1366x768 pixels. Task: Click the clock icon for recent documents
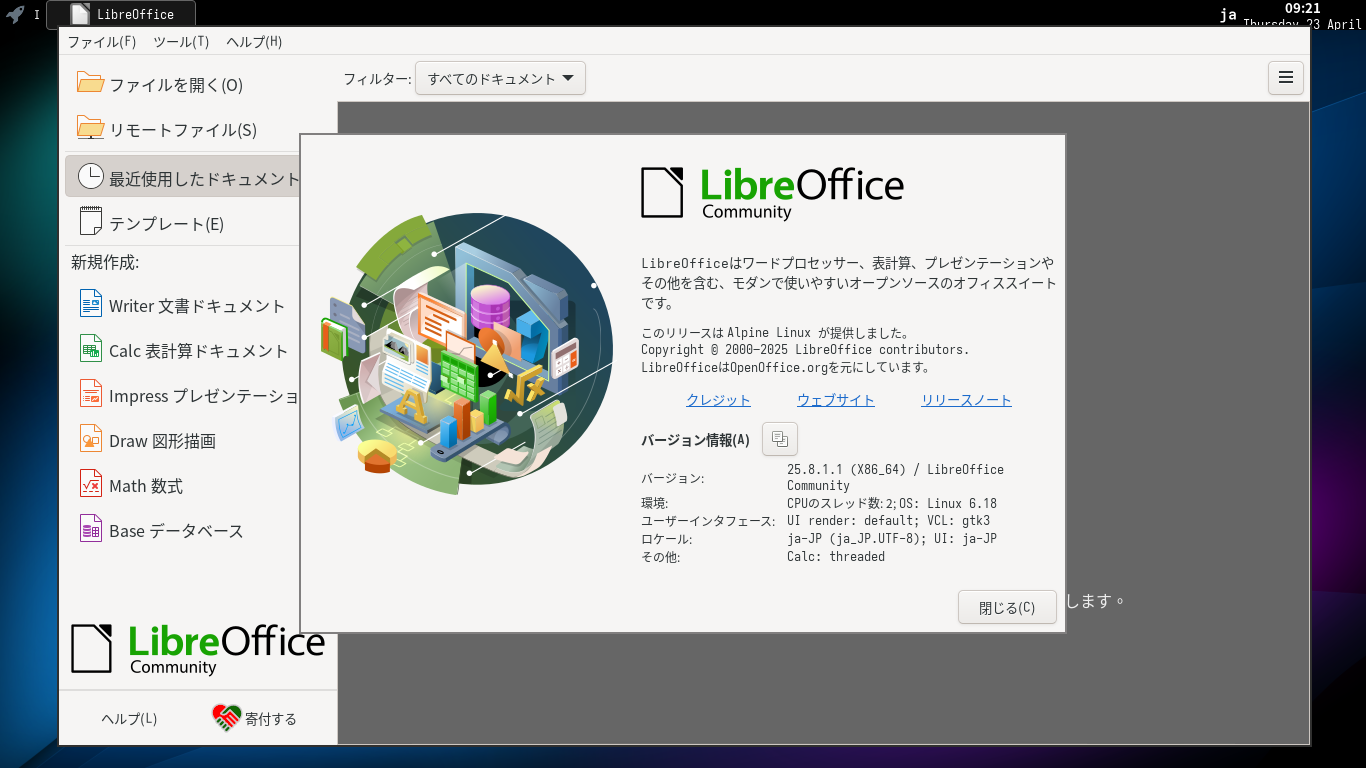[91, 177]
